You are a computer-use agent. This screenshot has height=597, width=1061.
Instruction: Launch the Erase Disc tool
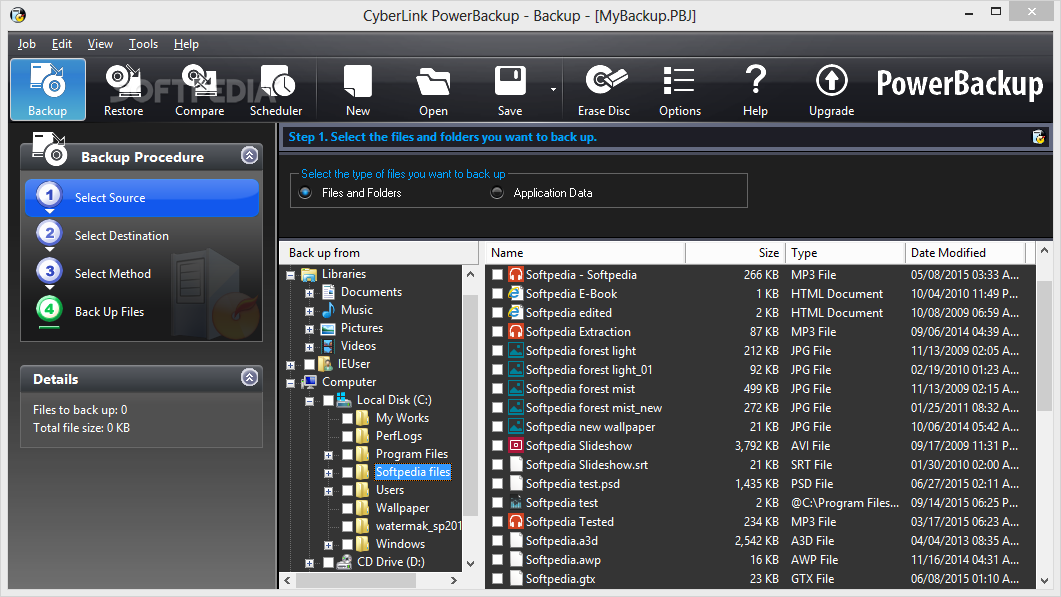point(604,89)
